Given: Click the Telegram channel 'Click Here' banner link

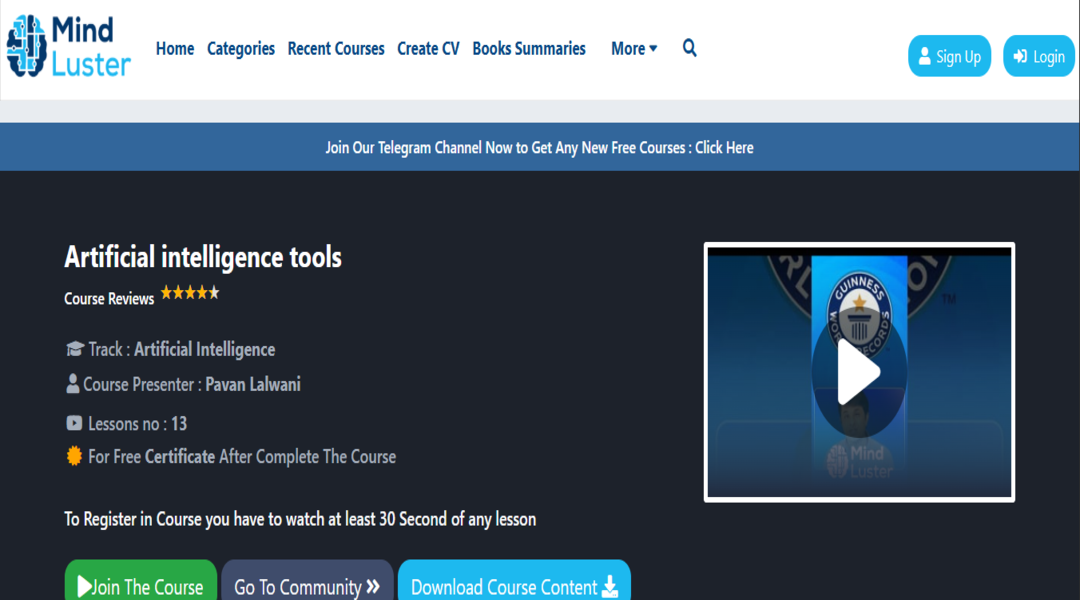Looking at the screenshot, I should pyautogui.click(x=724, y=147).
